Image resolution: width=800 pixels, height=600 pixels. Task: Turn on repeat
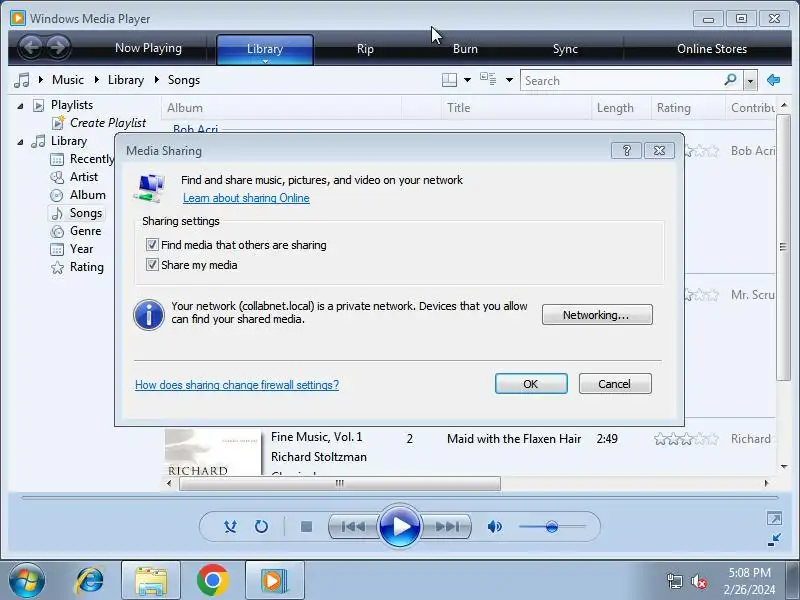261,527
